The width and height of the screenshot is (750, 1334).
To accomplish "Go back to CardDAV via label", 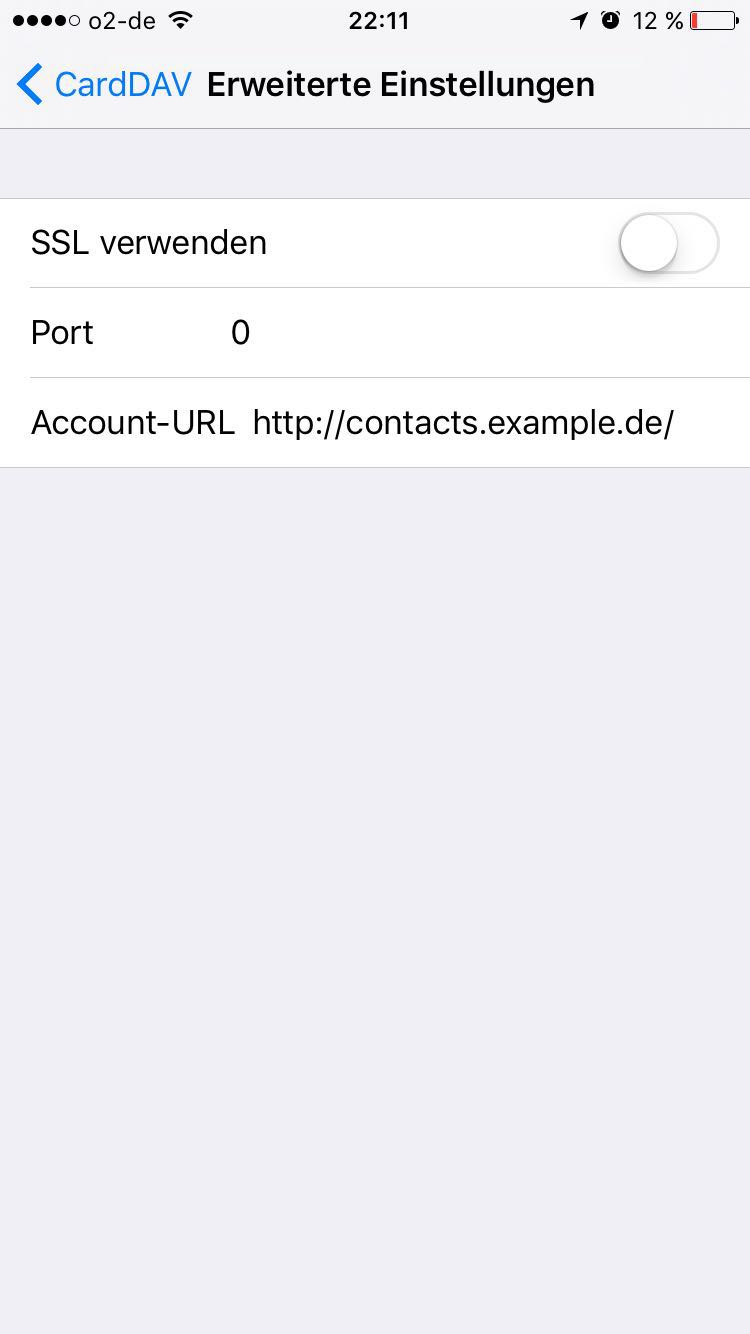I will coord(122,85).
